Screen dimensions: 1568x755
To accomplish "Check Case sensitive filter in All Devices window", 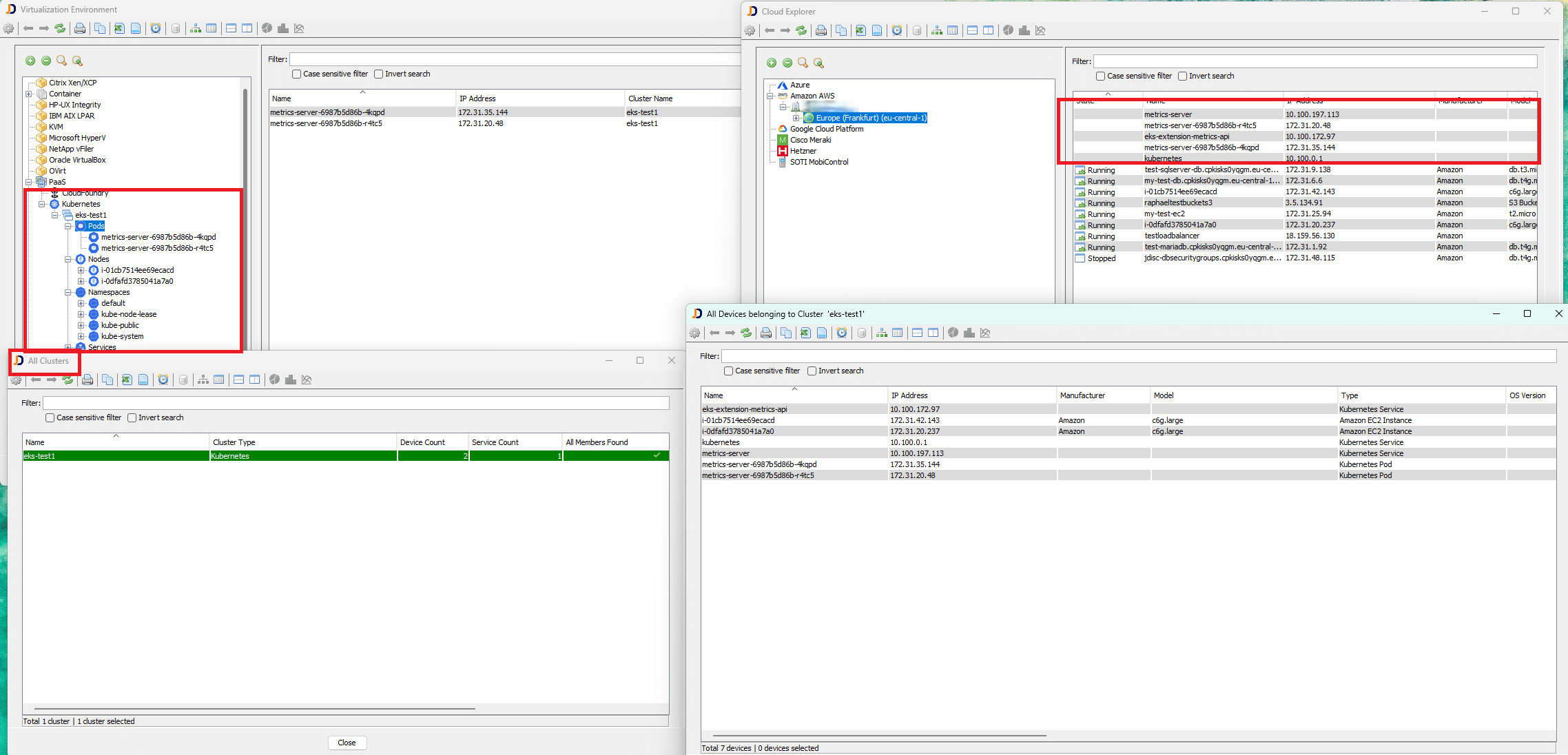I will (728, 371).
